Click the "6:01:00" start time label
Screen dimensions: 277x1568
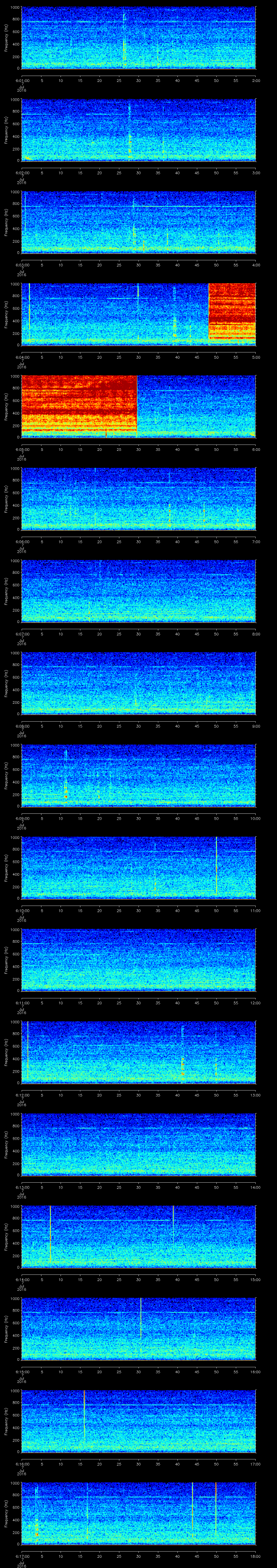click(22, 80)
